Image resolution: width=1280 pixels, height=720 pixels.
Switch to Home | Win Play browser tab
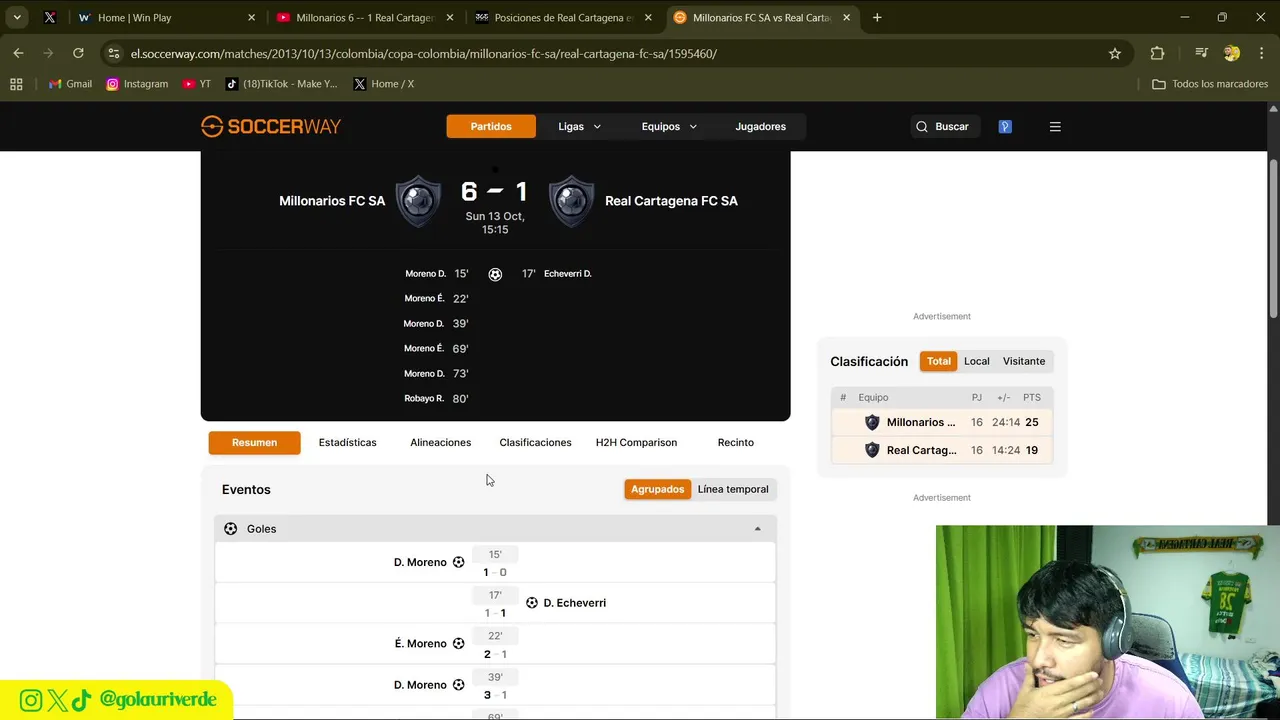165,17
